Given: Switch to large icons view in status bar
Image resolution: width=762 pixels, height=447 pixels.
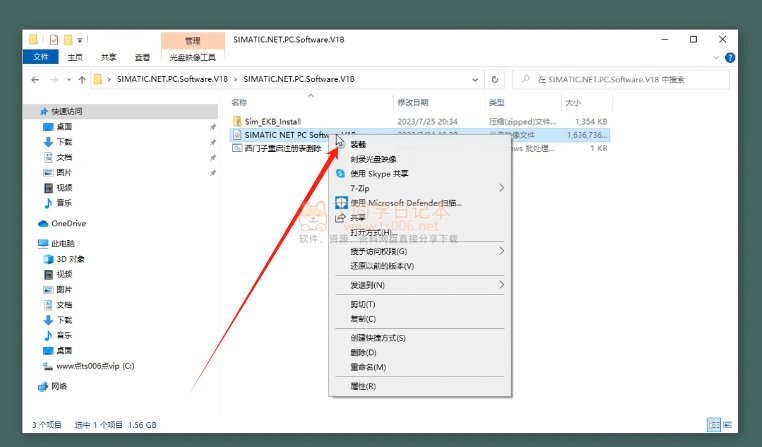Looking at the screenshot, I should tap(727, 425).
